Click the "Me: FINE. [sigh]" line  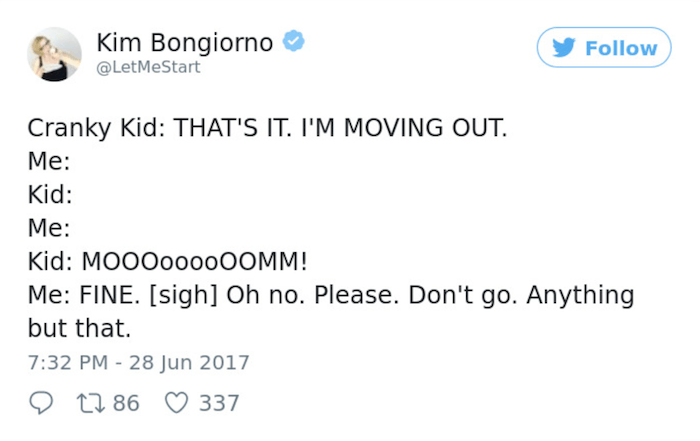pos(330,296)
